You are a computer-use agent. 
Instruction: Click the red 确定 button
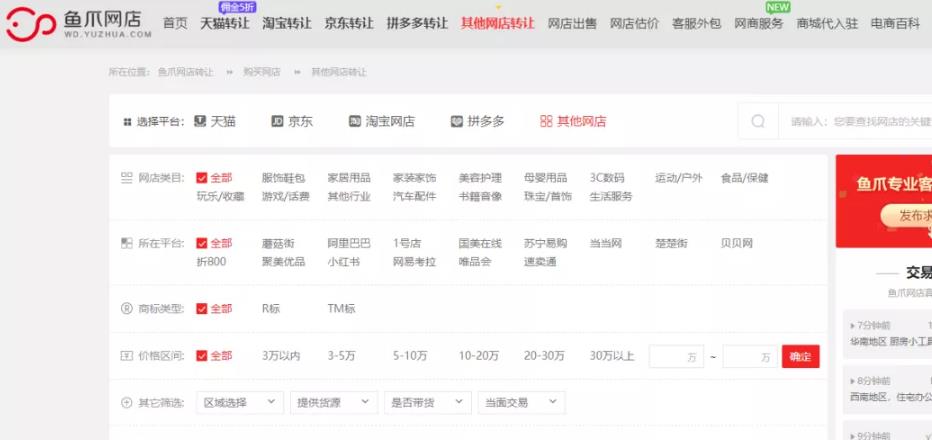pyautogui.click(x=800, y=357)
